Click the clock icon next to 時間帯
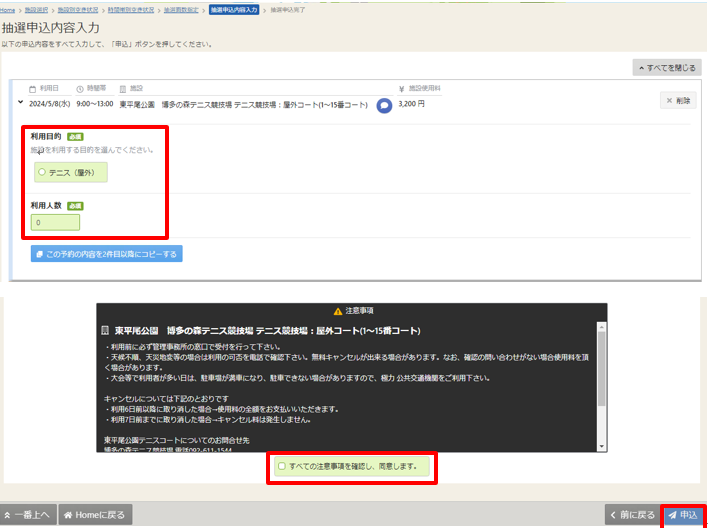708x528 pixels. coord(79,88)
